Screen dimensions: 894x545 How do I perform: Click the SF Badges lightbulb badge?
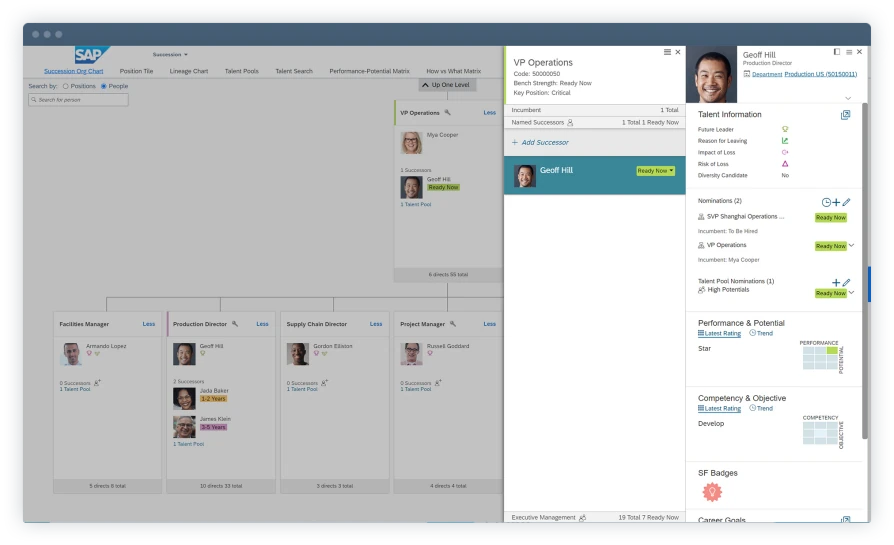[x=712, y=492]
